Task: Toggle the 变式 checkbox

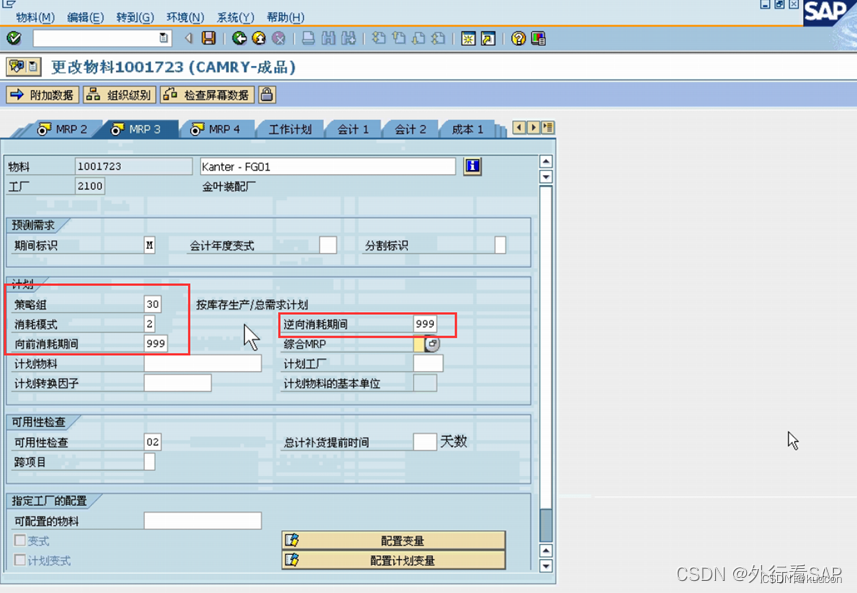Action: pos(20,541)
